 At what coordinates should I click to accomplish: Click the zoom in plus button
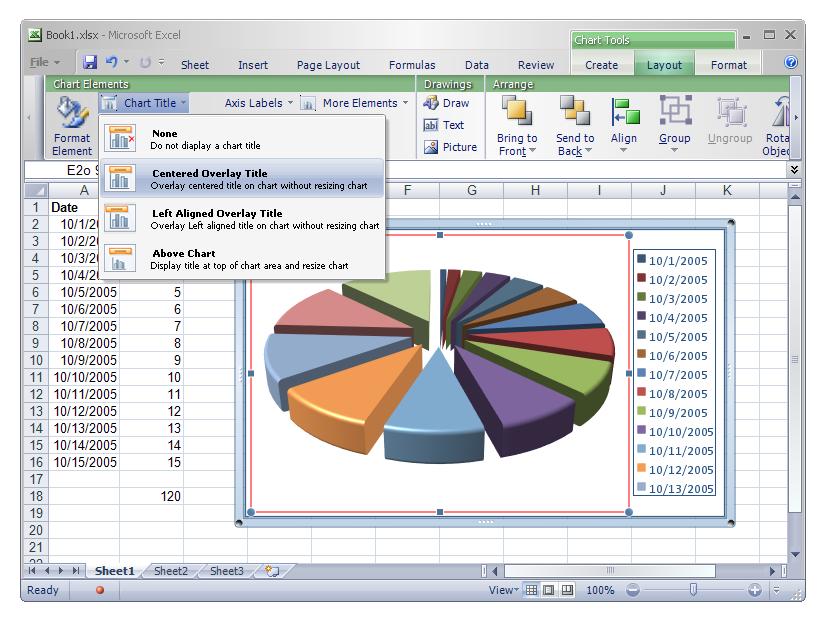[755, 590]
